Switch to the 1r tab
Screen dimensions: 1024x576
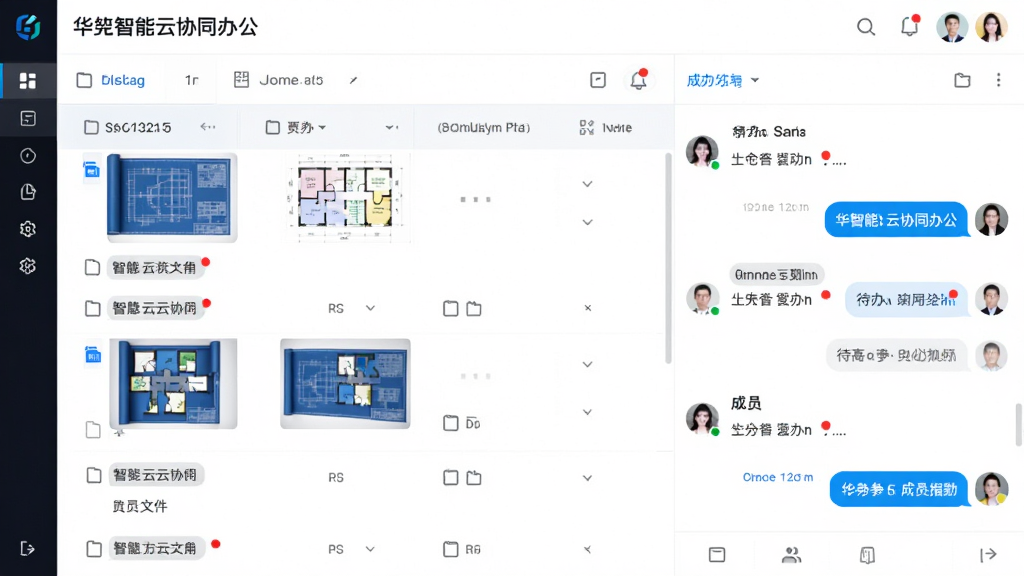191,80
